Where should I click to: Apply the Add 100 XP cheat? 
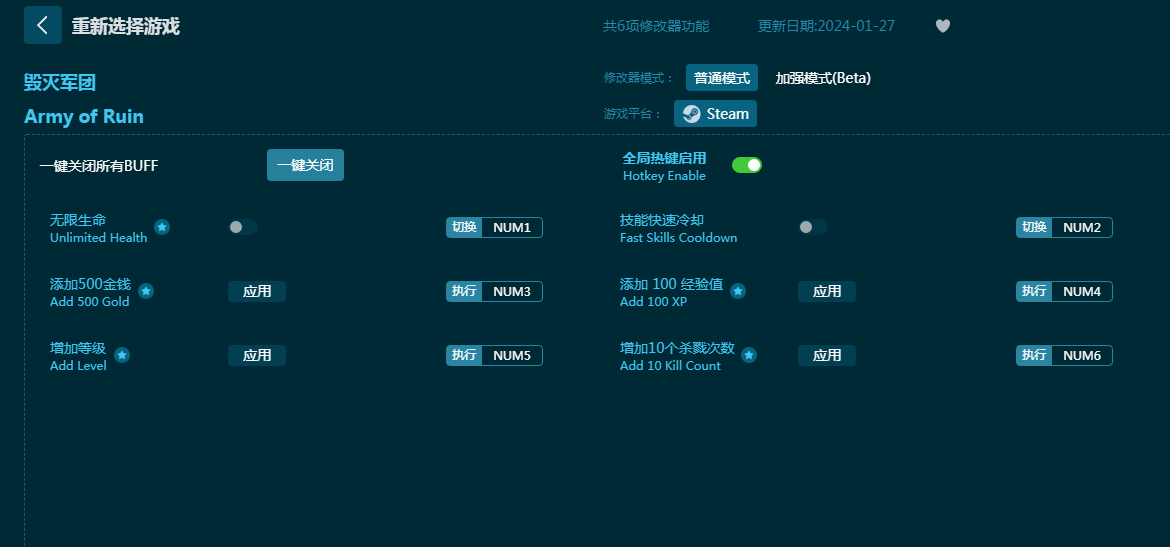[x=827, y=291]
